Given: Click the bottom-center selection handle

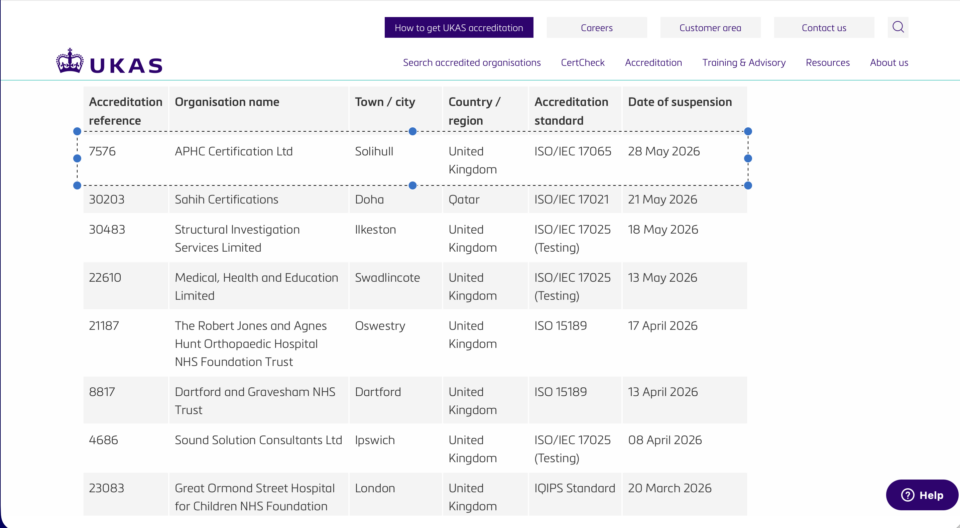Looking at the screenshot, I should (x=413, y=185).
